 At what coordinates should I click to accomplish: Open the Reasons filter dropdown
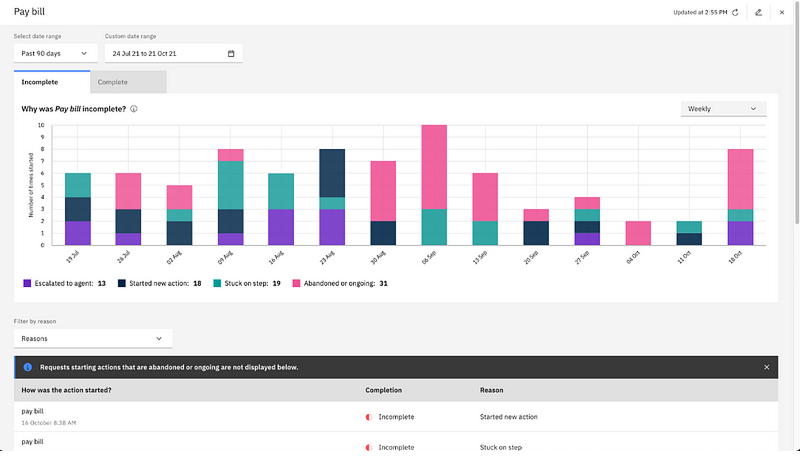coord(93,339)
